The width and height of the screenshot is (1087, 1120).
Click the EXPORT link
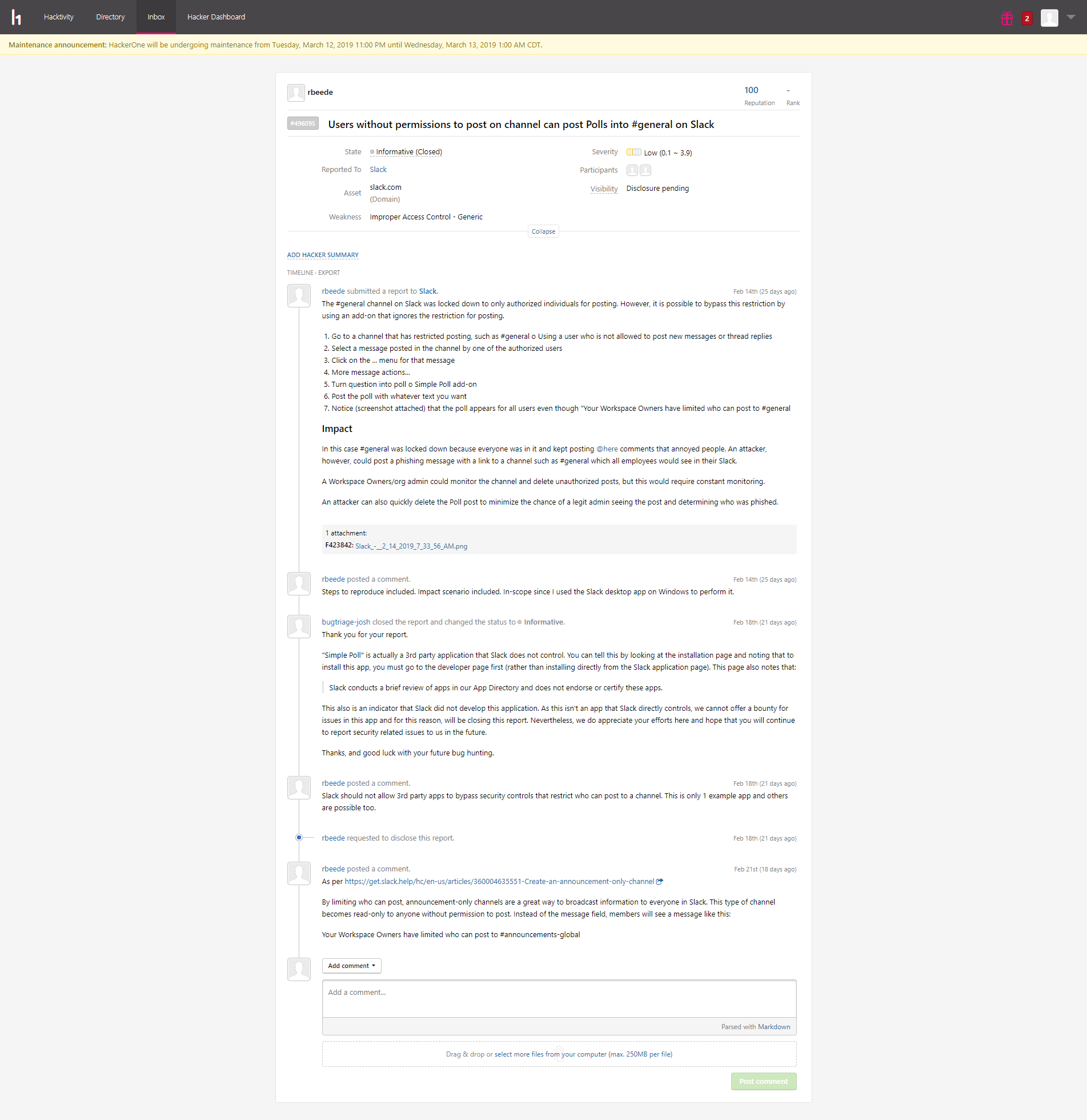pos(329,273)
